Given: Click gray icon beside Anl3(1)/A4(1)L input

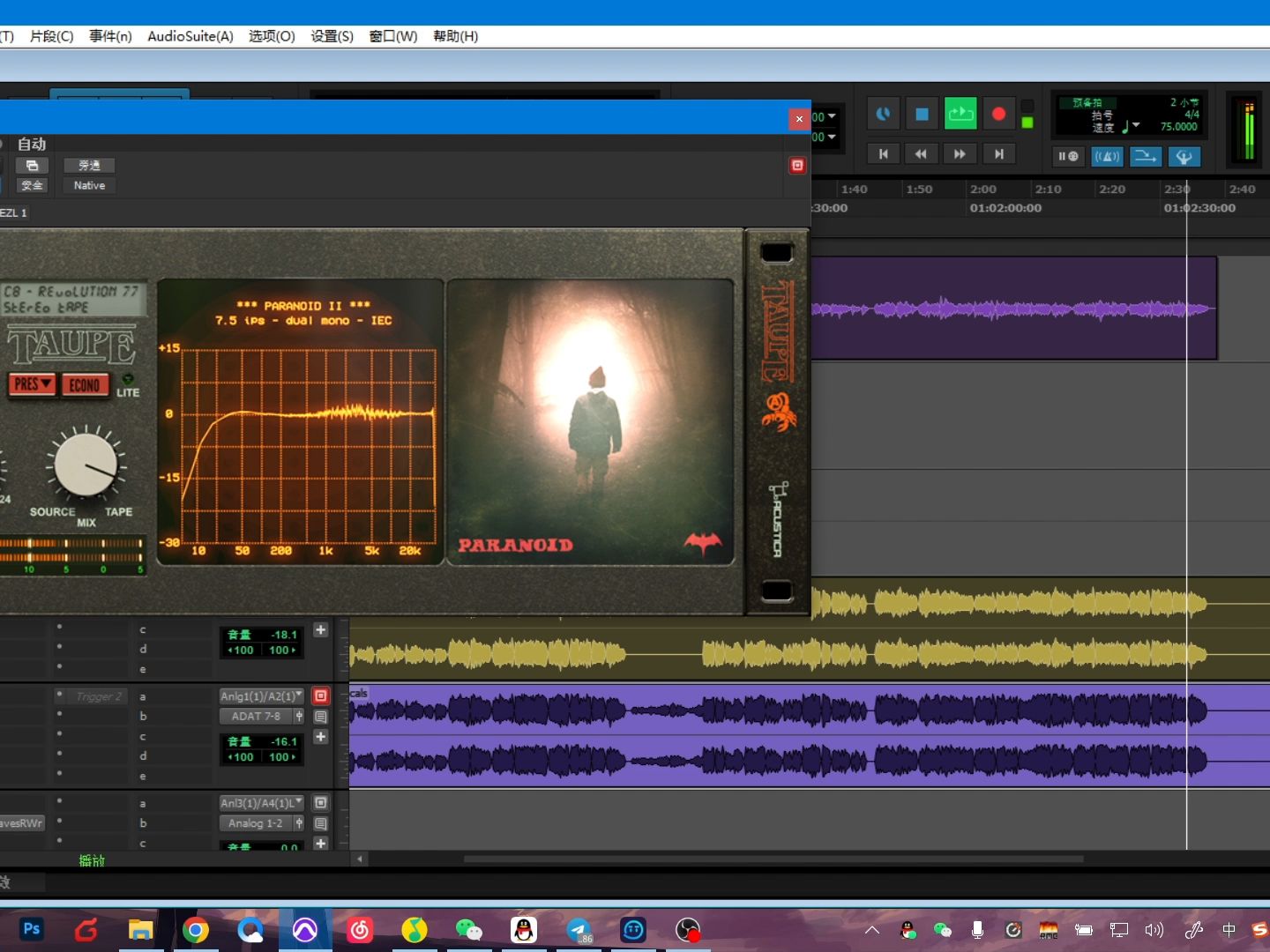Looking at the screenshot, I should point(321,803).
